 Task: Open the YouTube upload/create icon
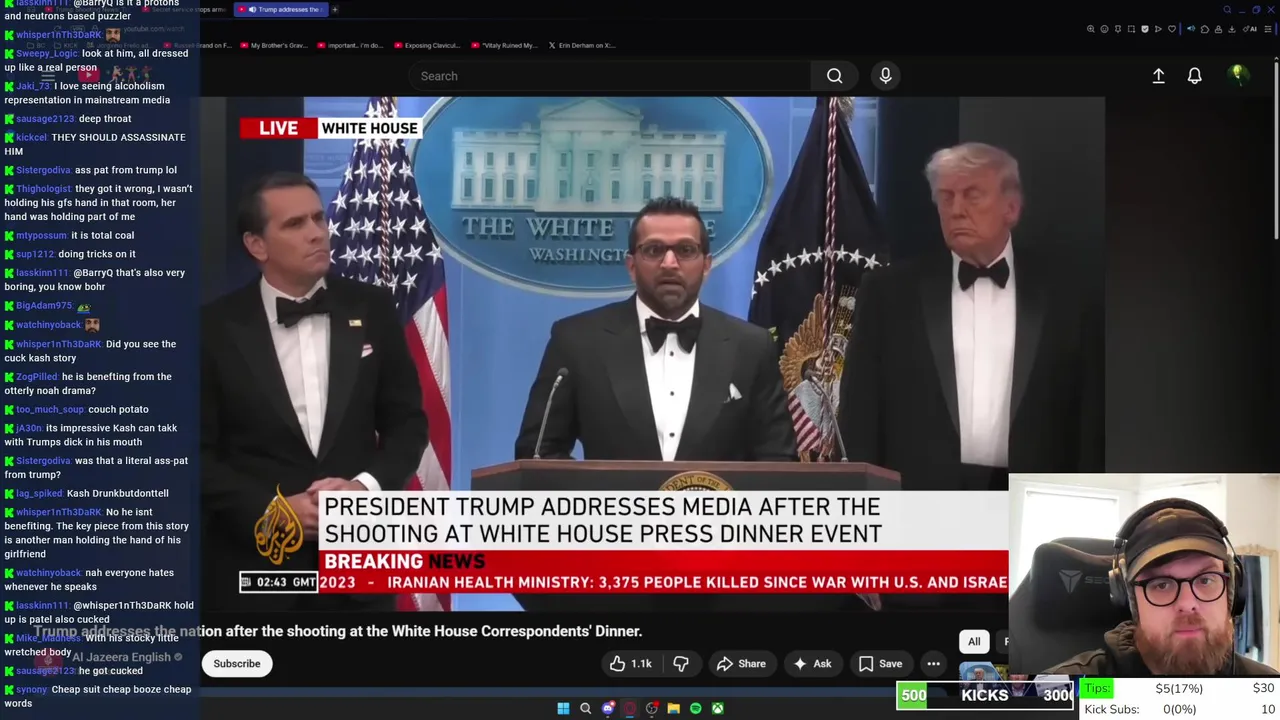1158,76
